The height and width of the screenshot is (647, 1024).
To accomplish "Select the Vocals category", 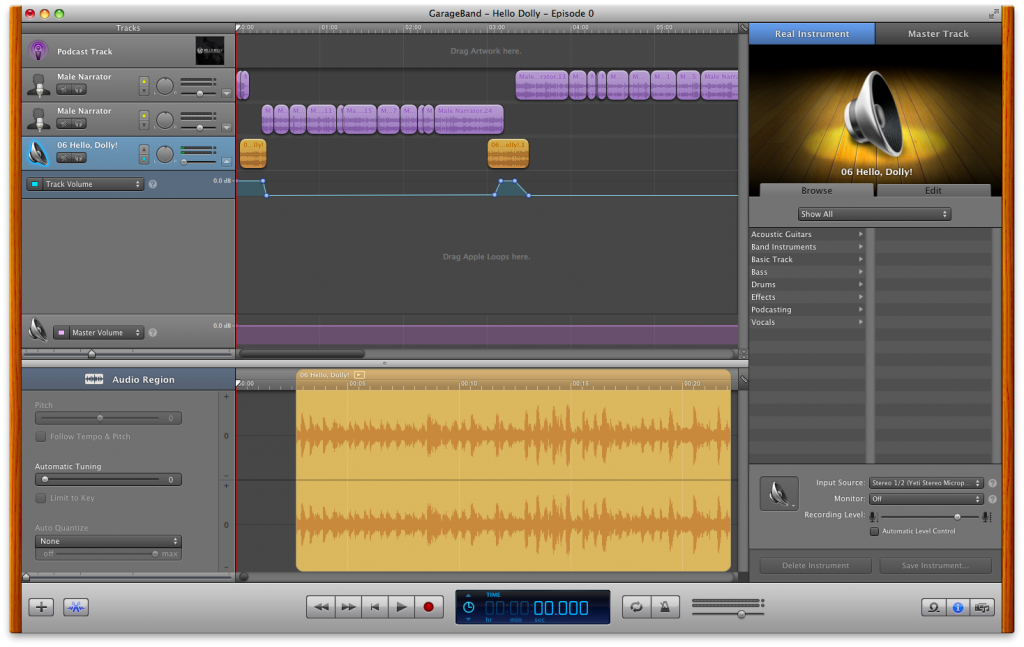I will (x=807, y=322).
